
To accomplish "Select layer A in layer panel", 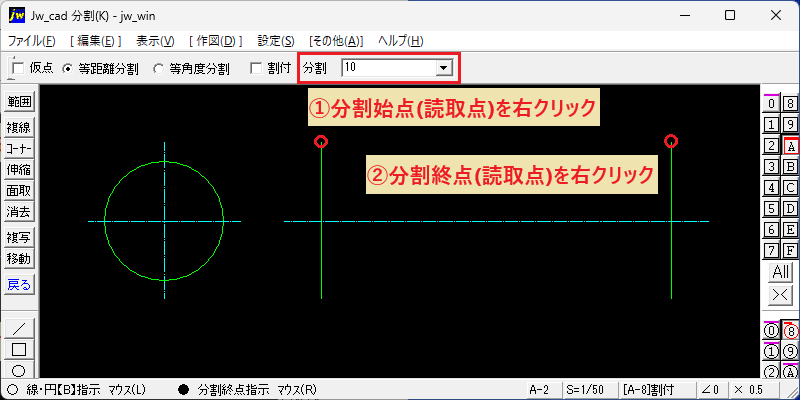I will (790, 146).
